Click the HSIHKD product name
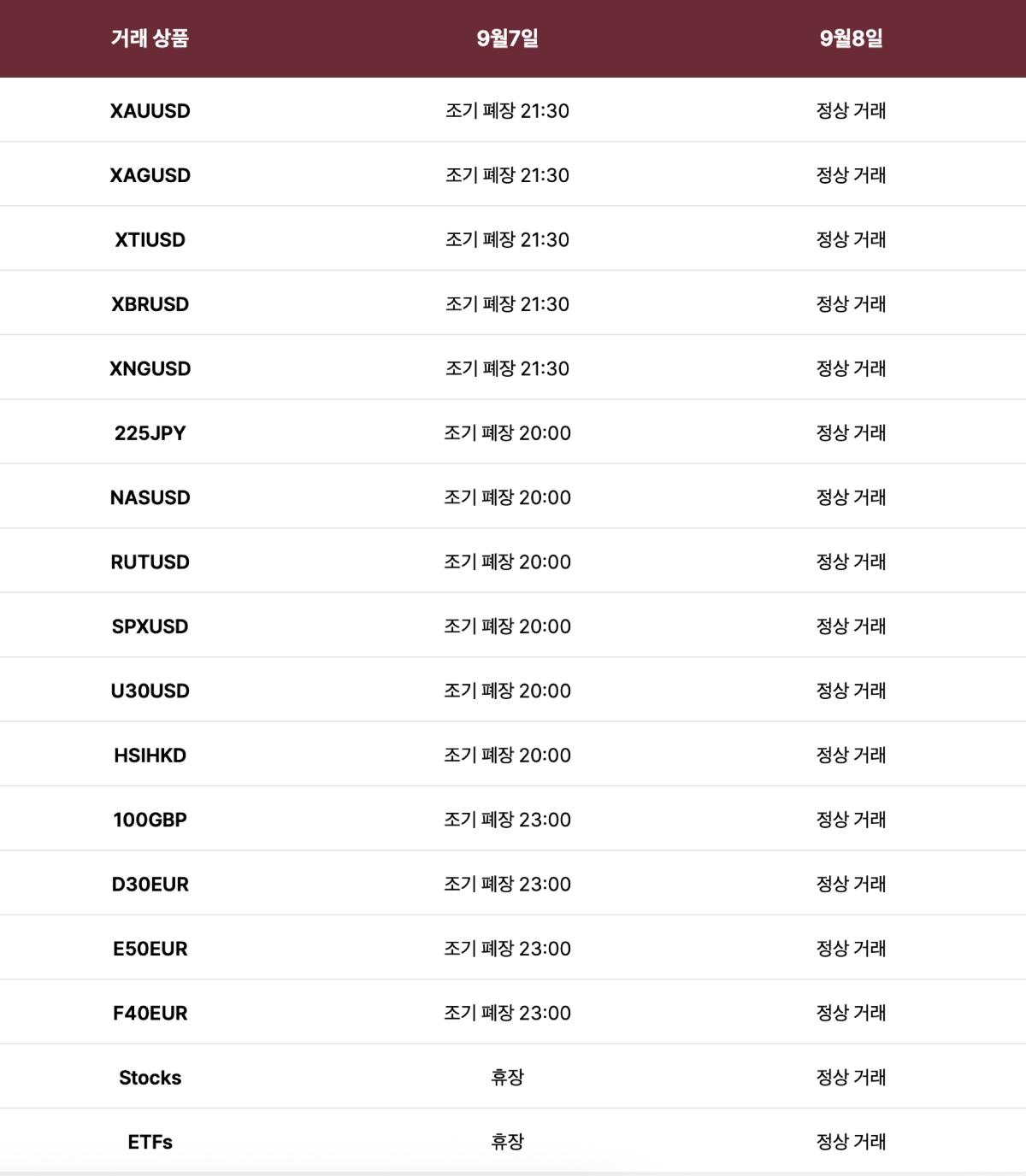 150,756
